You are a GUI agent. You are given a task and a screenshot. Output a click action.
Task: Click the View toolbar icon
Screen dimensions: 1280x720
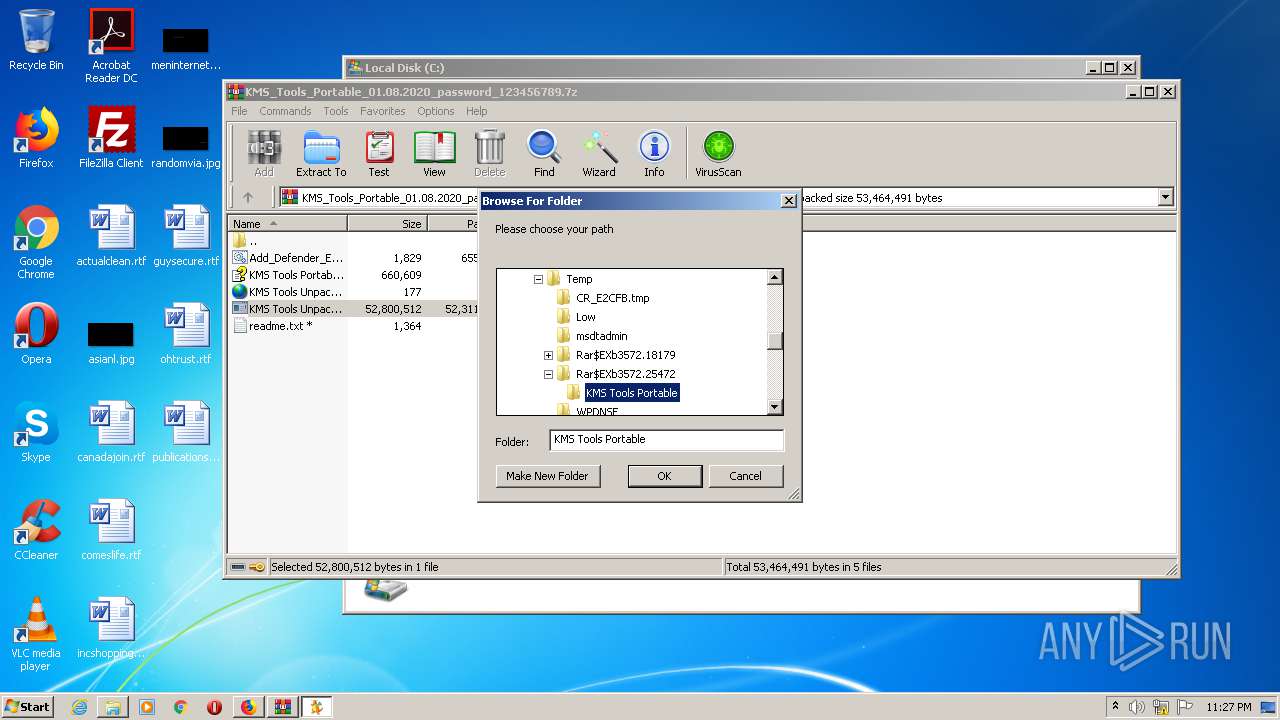pyautogui.click(x=434, y=154)
